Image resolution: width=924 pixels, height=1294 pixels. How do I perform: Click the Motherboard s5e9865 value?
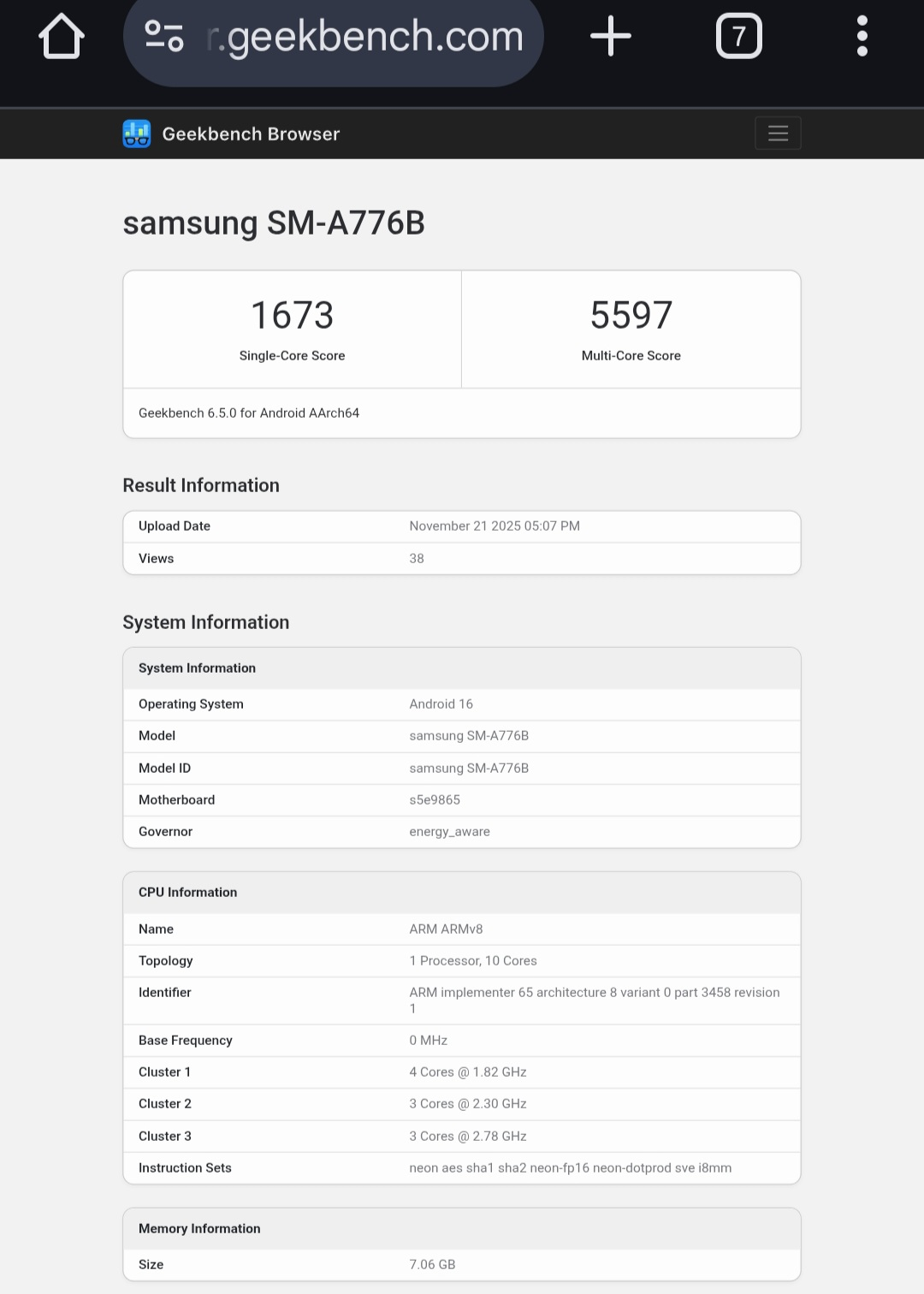coord(435,799)
